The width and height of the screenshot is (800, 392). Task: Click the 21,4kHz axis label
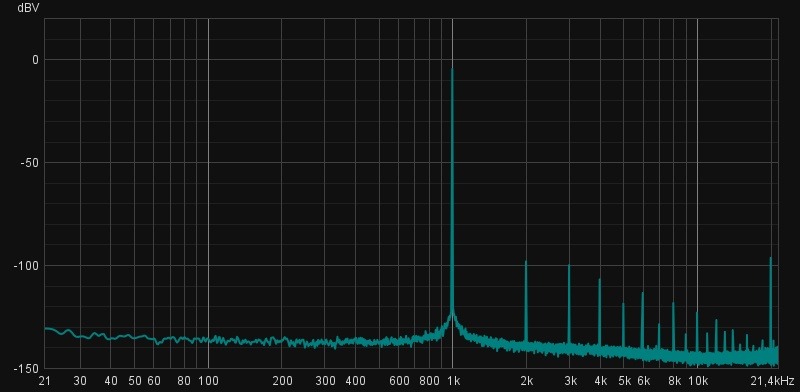pyautogui.click(x=773, y=381)
